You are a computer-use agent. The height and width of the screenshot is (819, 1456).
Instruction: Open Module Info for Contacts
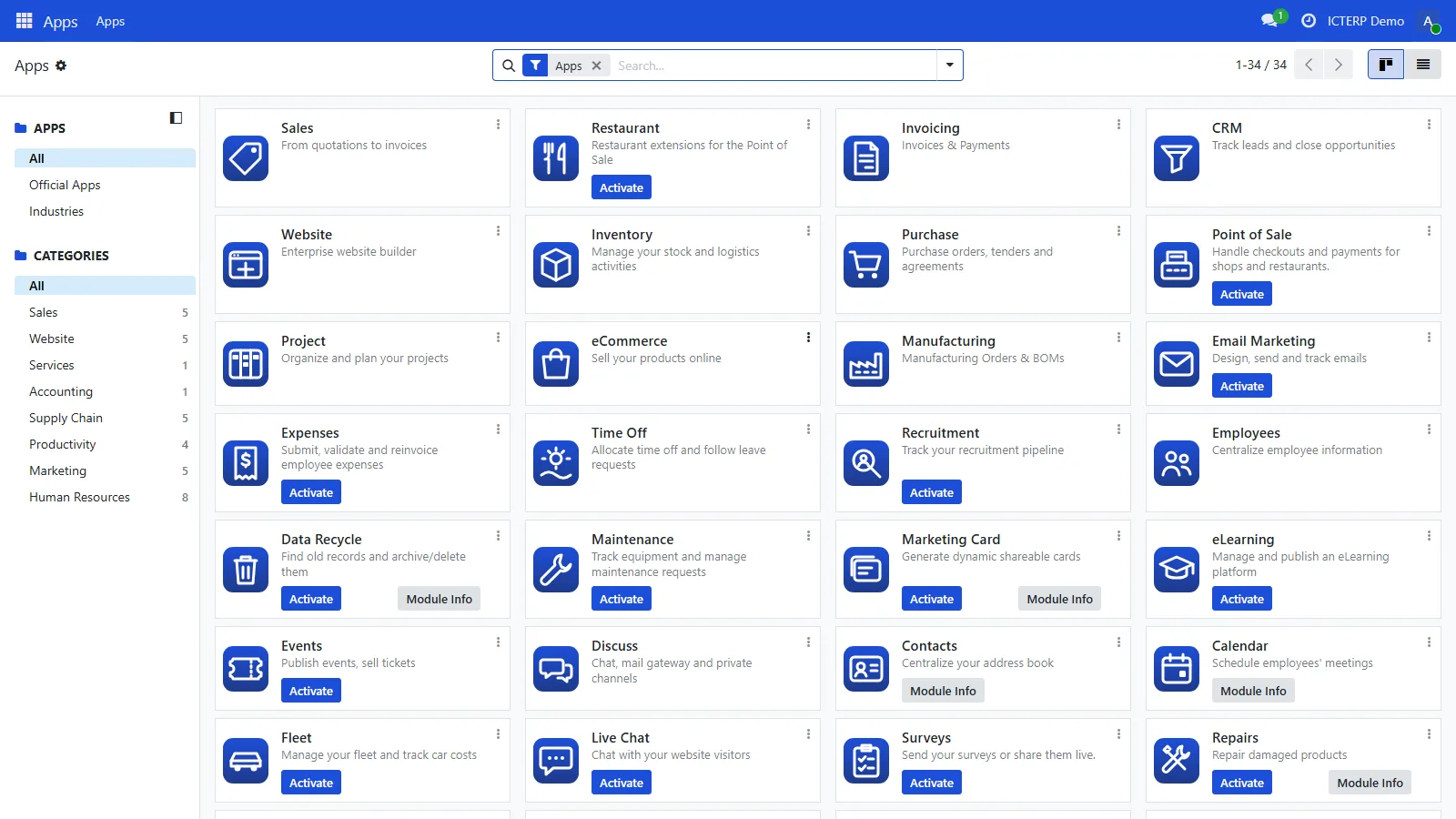[x=943, y=691]
